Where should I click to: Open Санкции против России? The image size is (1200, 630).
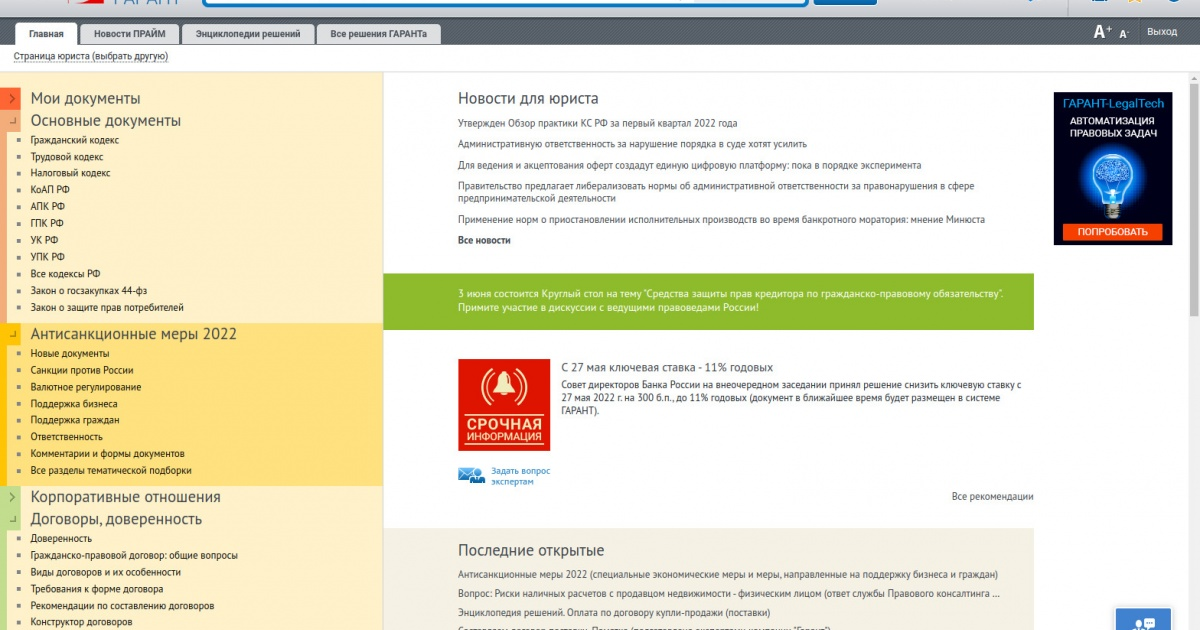(x=82, y=370)
